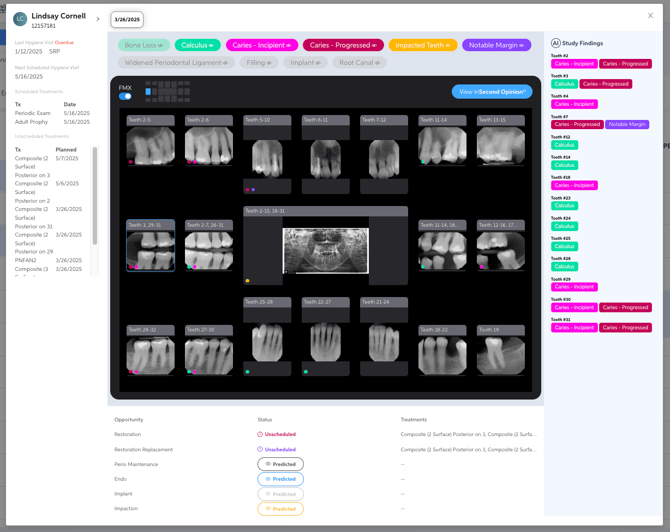
Task: Click Predicted status for Endo
Action: point(280,479)
